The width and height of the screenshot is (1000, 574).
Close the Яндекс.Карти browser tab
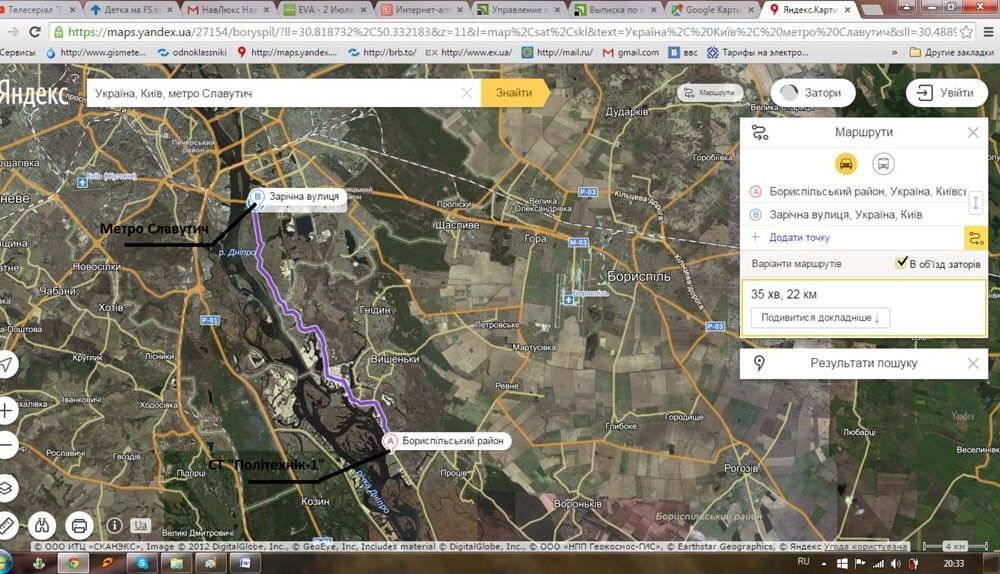click(x=847, y=10)
